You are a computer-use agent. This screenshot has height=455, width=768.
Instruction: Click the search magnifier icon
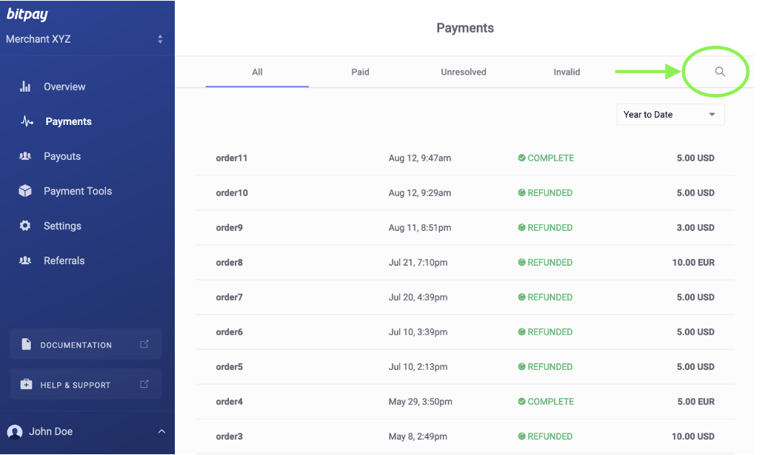point(720,72)
